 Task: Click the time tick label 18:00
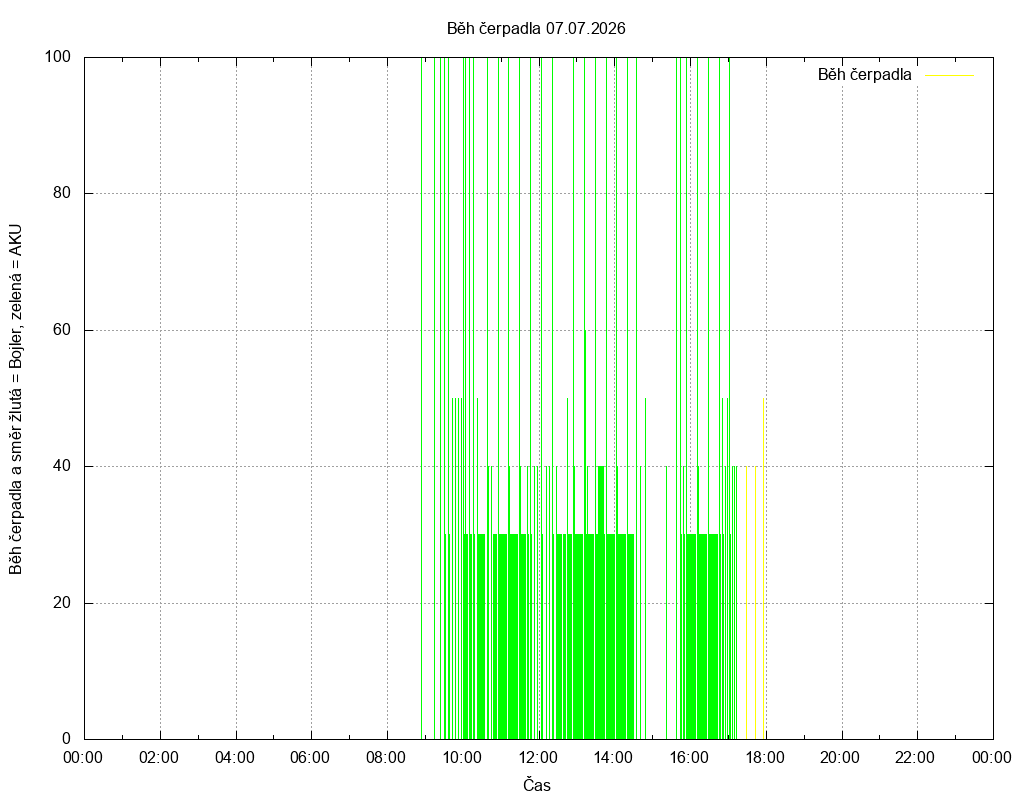[765, 758]
